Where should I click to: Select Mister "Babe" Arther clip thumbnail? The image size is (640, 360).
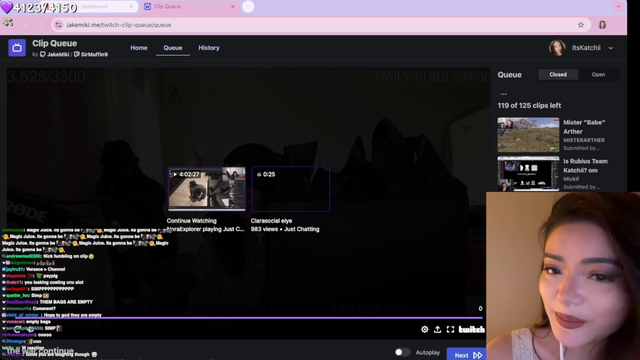pos(528,135)
